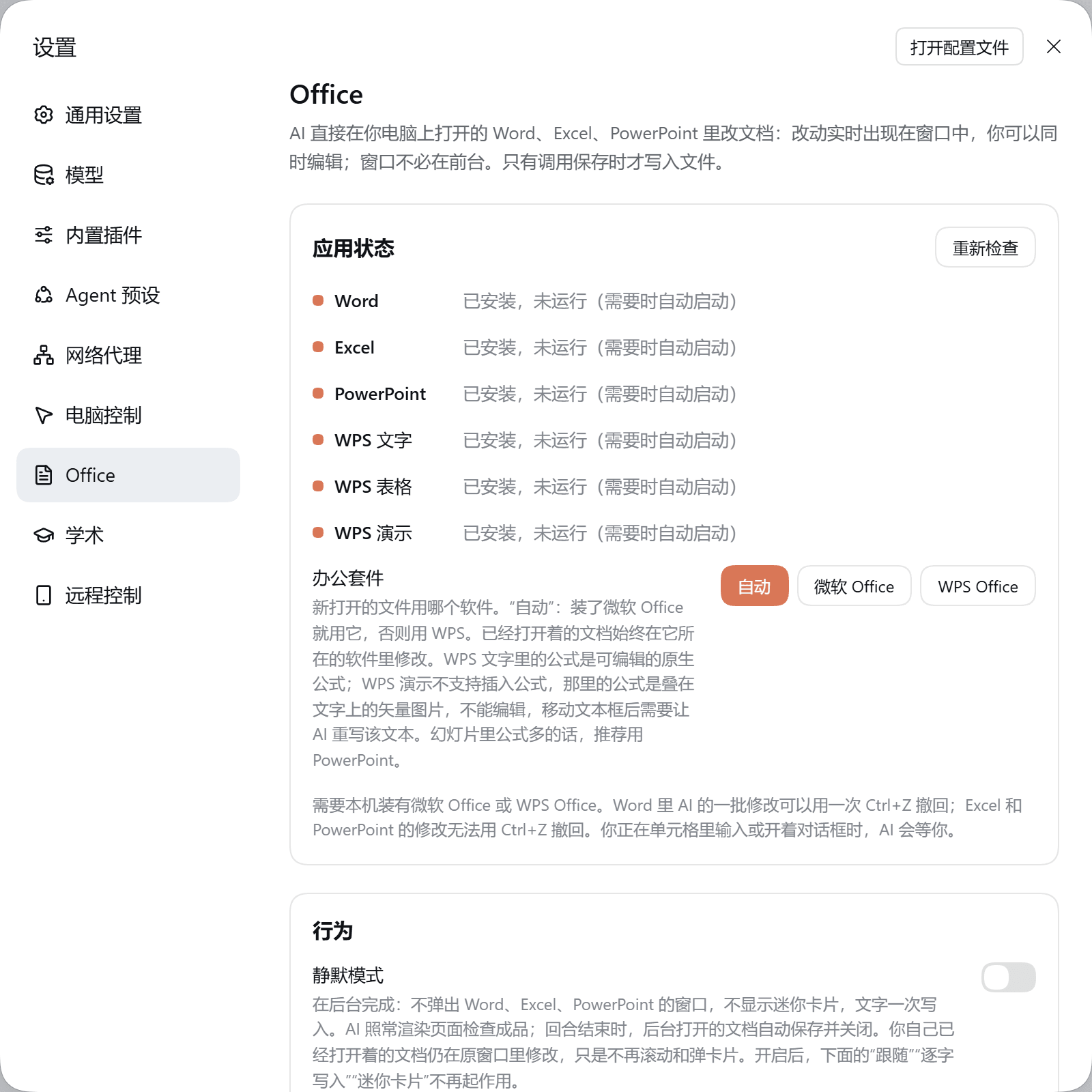Click the 打开配置文件 button
This screenshot has width=1092, height=1092.
[960, 46]
